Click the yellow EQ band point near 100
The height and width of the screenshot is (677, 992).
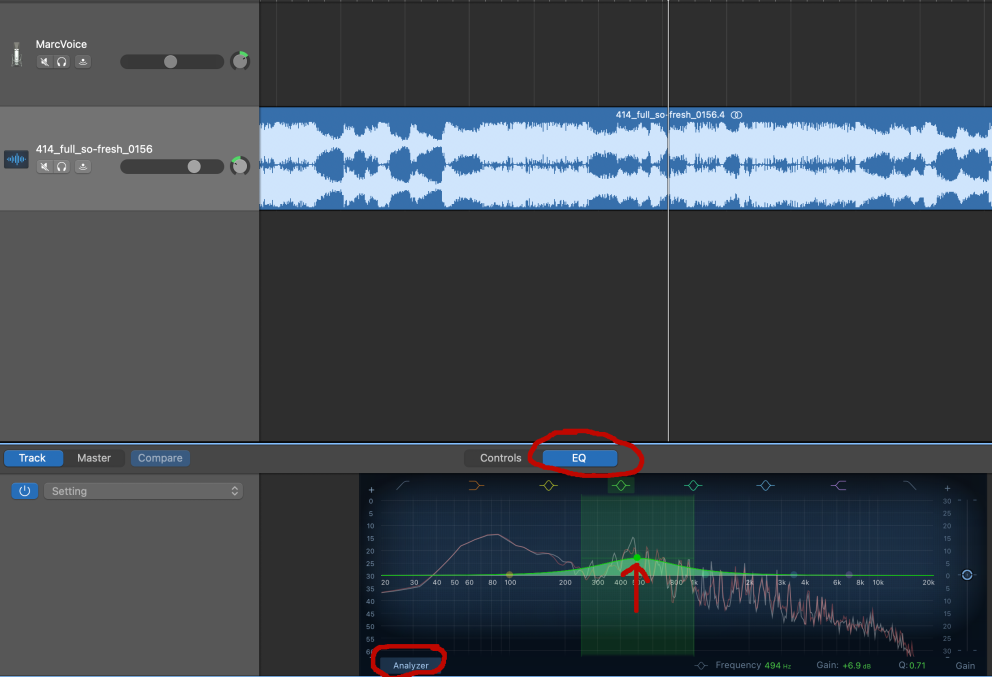click(x=510, y=575)
